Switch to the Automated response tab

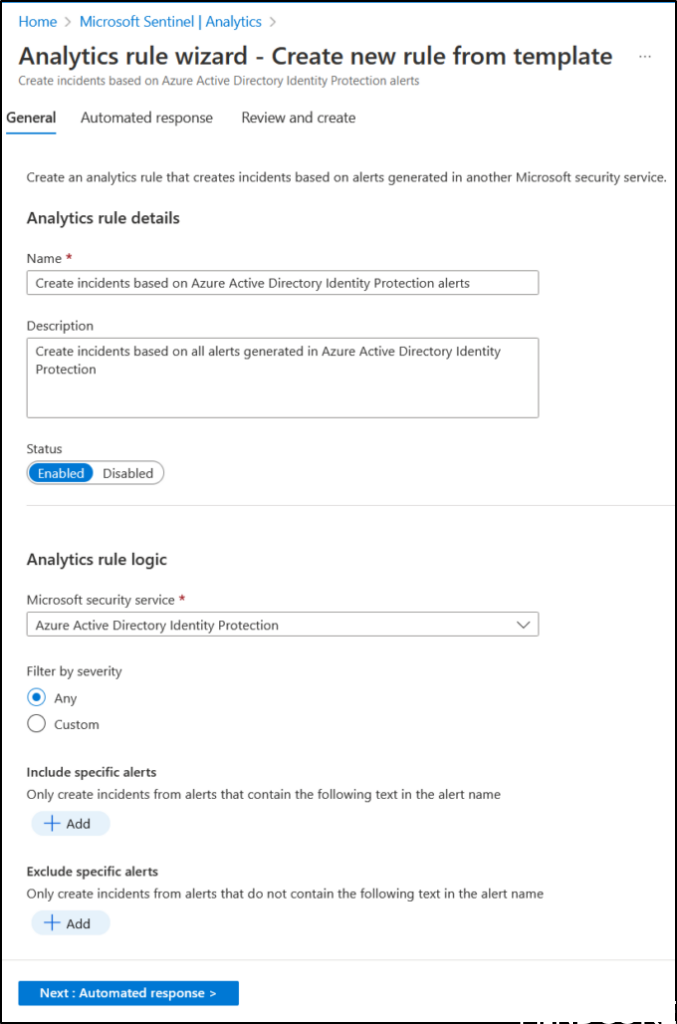(x=146, y=118)
